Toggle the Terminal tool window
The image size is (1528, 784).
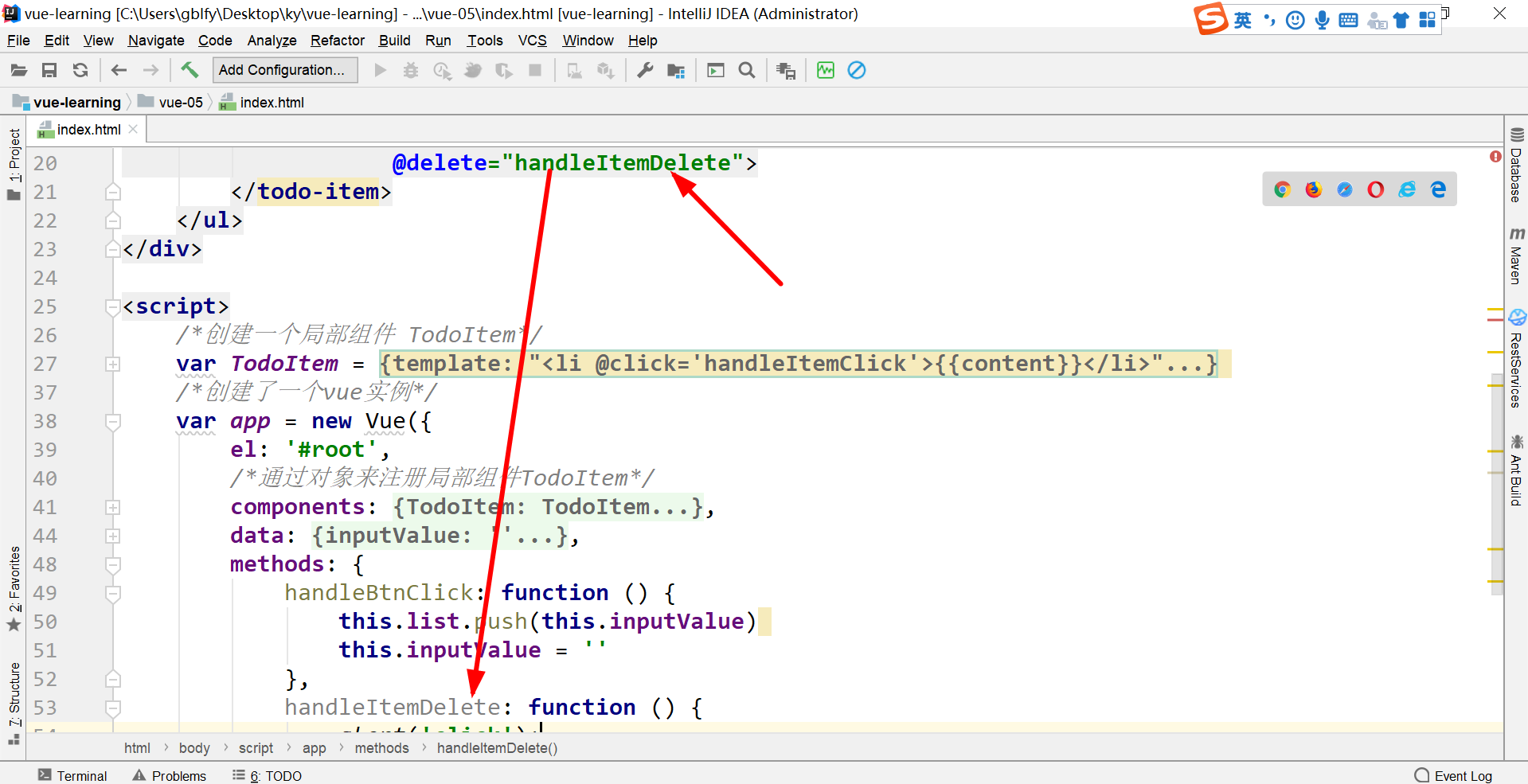click(x=72, y=775)
